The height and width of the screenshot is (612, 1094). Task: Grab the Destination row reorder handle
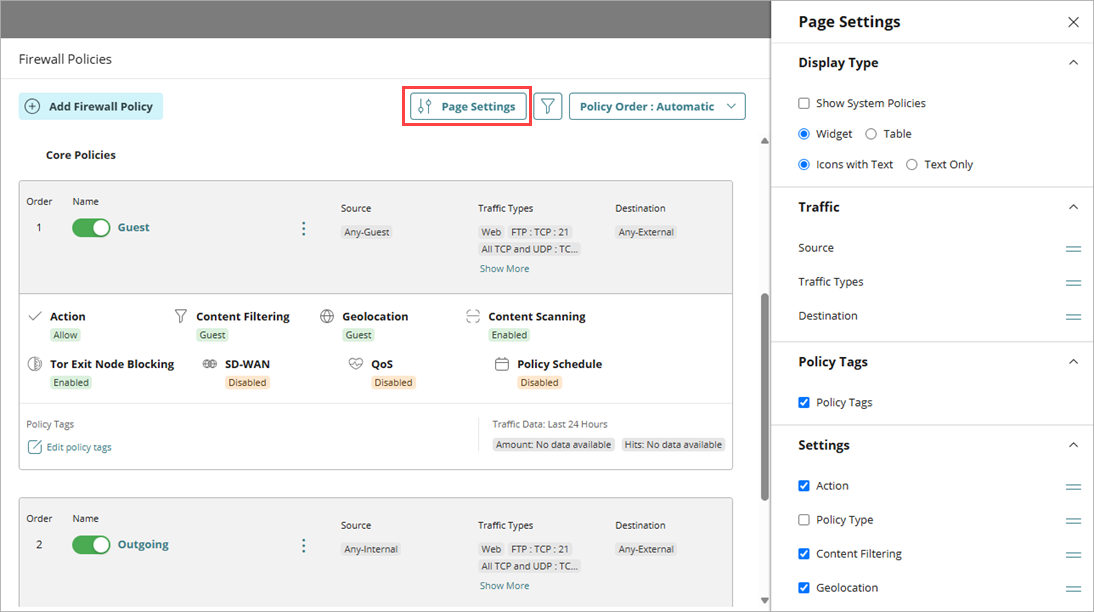coord(1073,317)
